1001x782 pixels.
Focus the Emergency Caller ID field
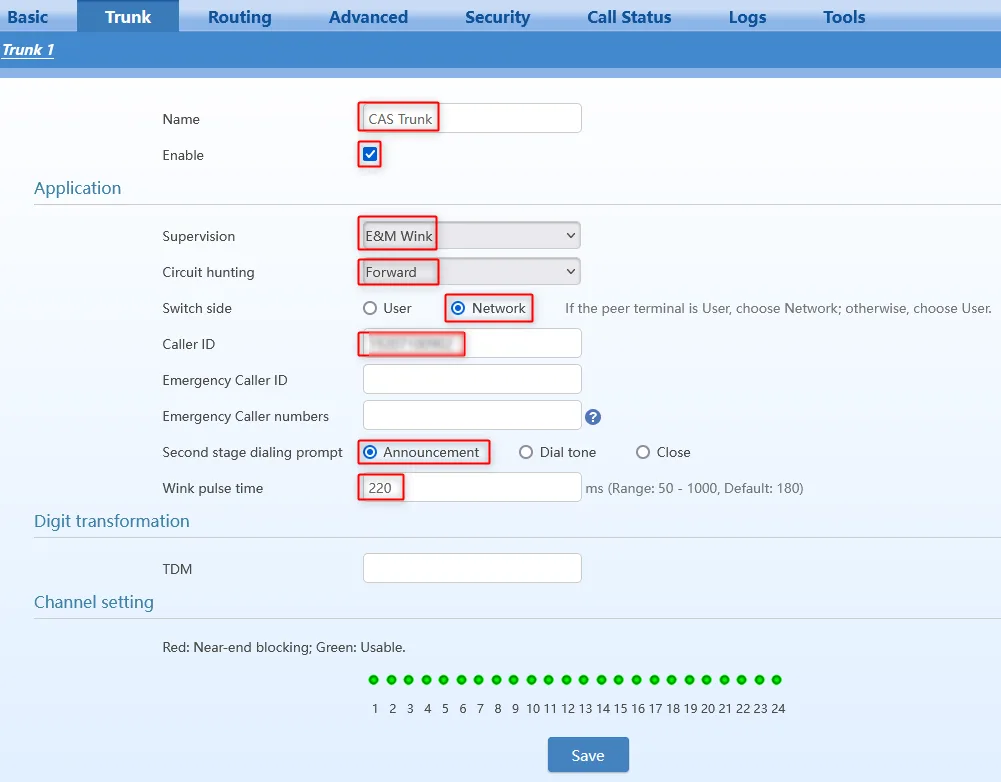(472, 380)
